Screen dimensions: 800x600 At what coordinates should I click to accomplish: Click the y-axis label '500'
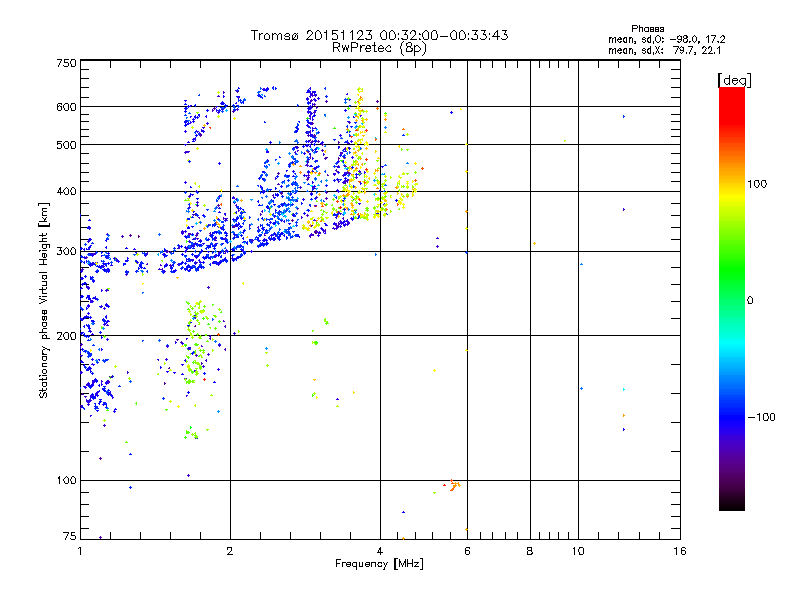point(67,145)
